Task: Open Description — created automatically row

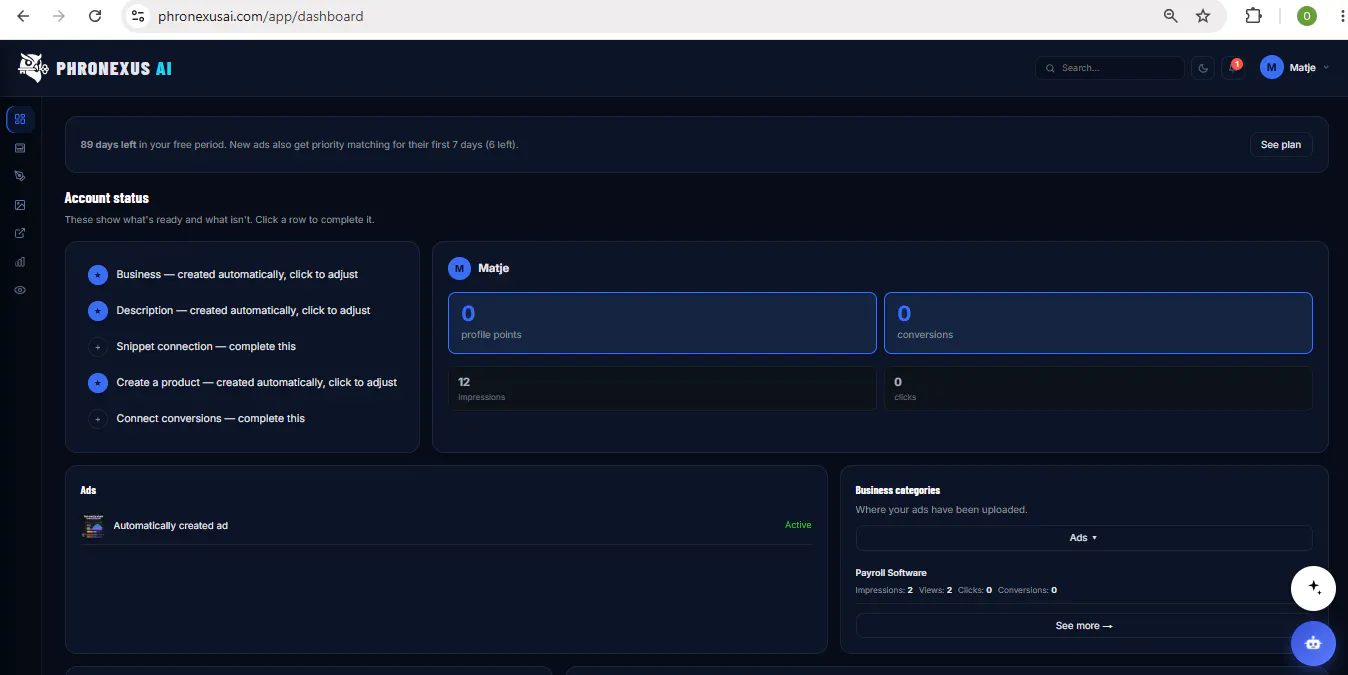Action: [242, 310]
